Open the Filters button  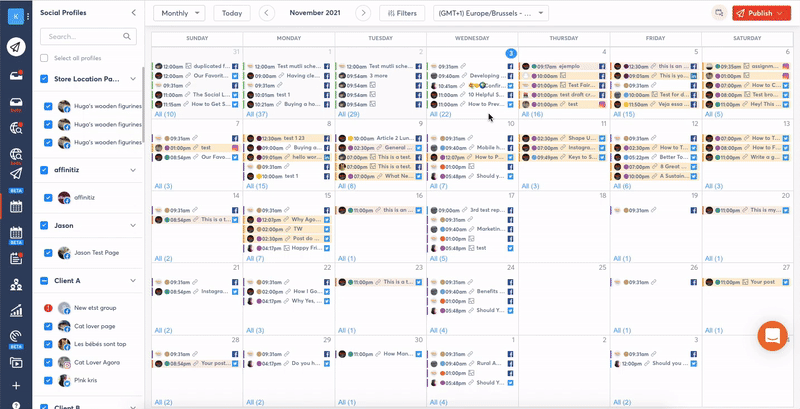(x=402, y=13)
